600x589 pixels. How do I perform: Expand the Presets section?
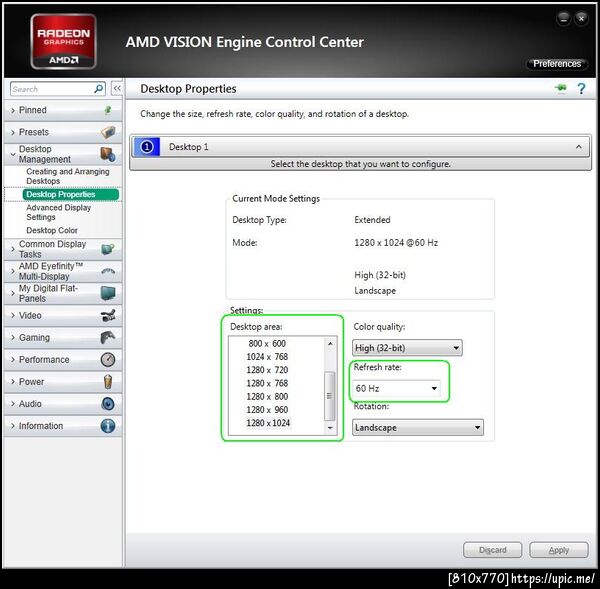click(x=63, y=132)
